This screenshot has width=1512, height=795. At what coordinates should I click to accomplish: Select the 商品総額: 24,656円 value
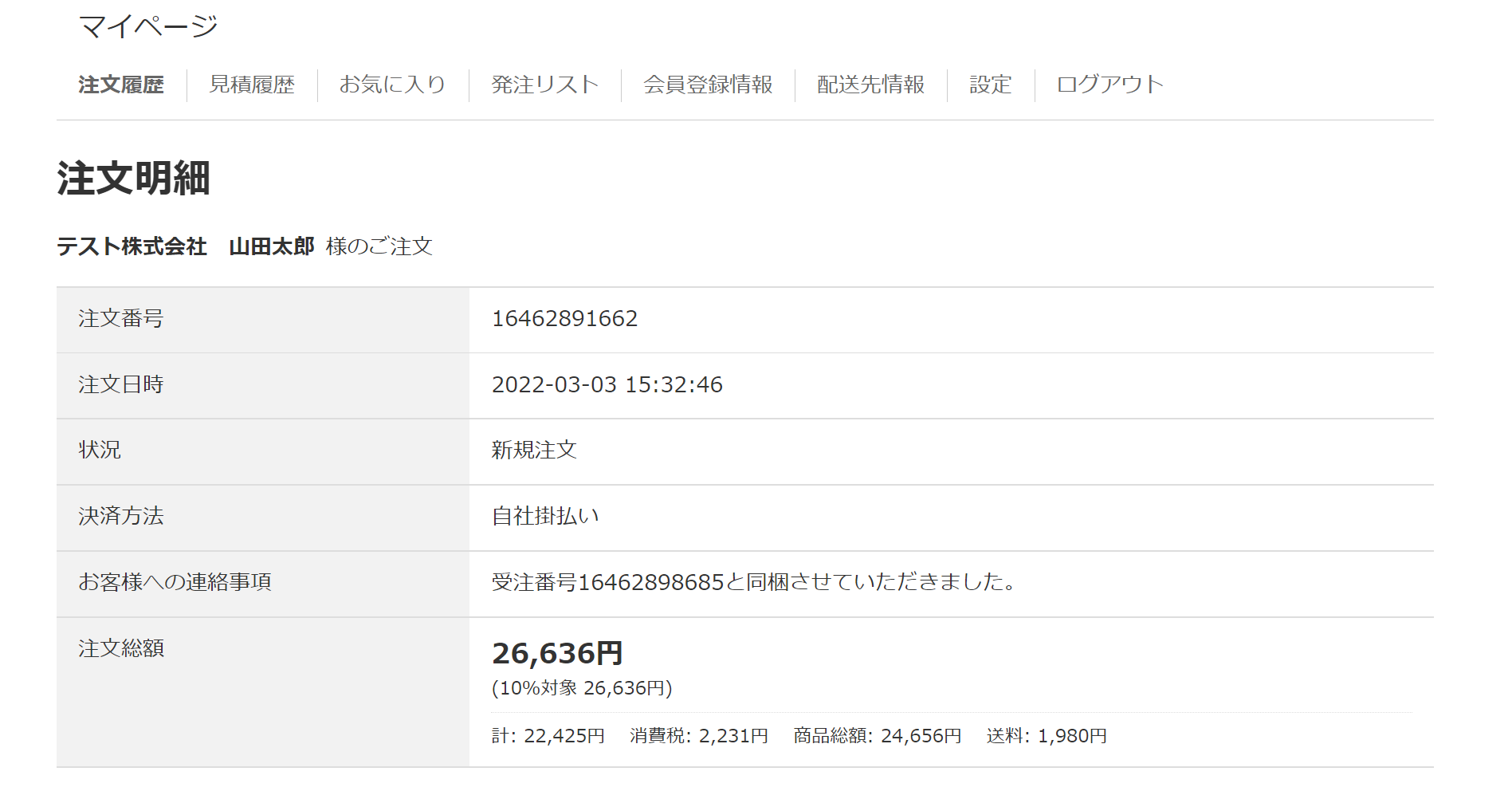click(878, 736)
